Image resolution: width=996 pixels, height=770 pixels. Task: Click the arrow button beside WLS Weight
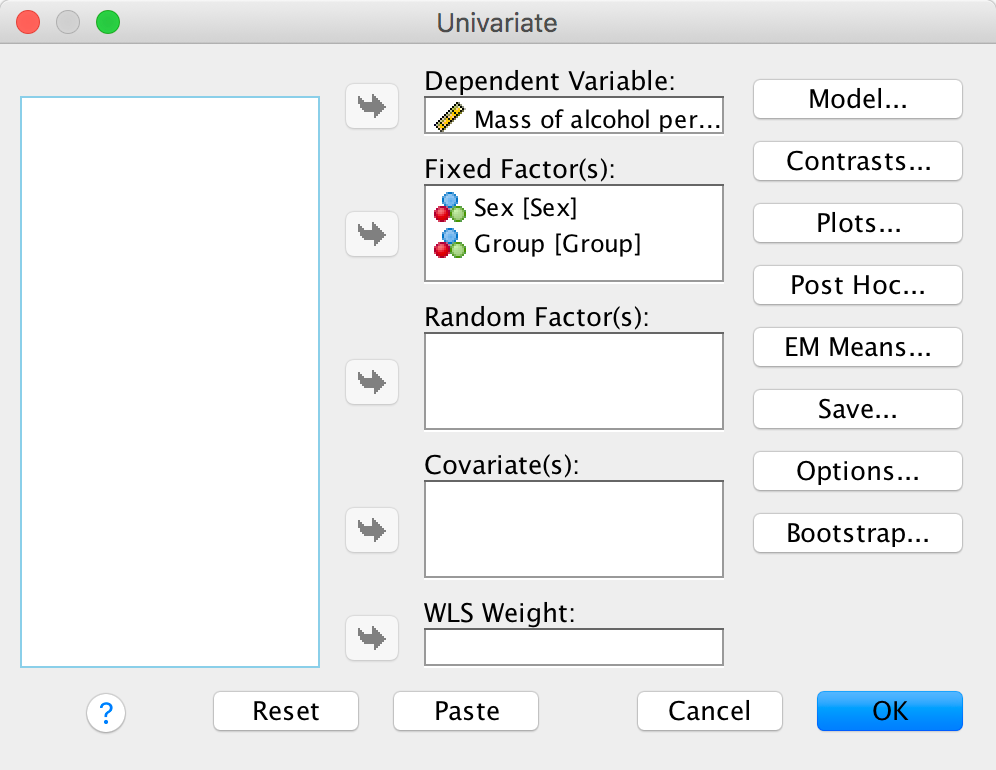tap(372, 638)
